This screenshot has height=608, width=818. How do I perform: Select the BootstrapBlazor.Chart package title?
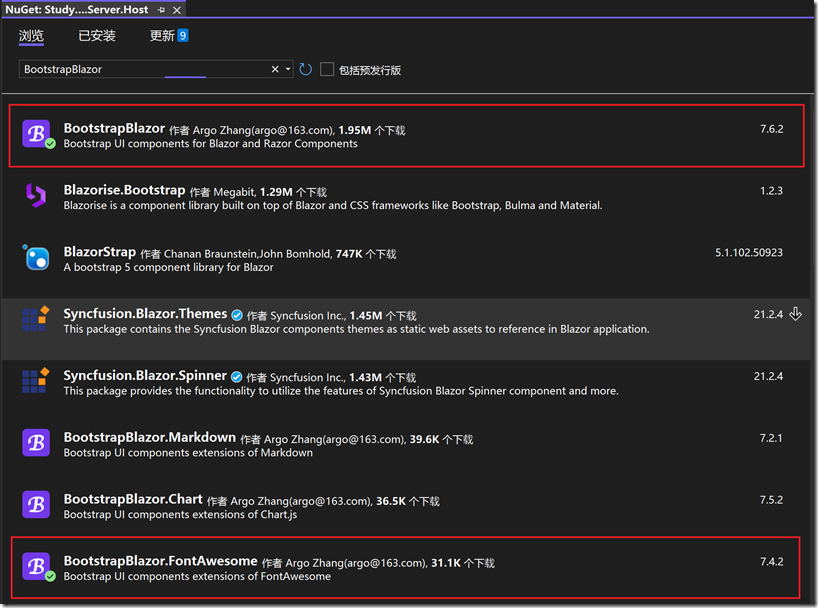(133, 499)
